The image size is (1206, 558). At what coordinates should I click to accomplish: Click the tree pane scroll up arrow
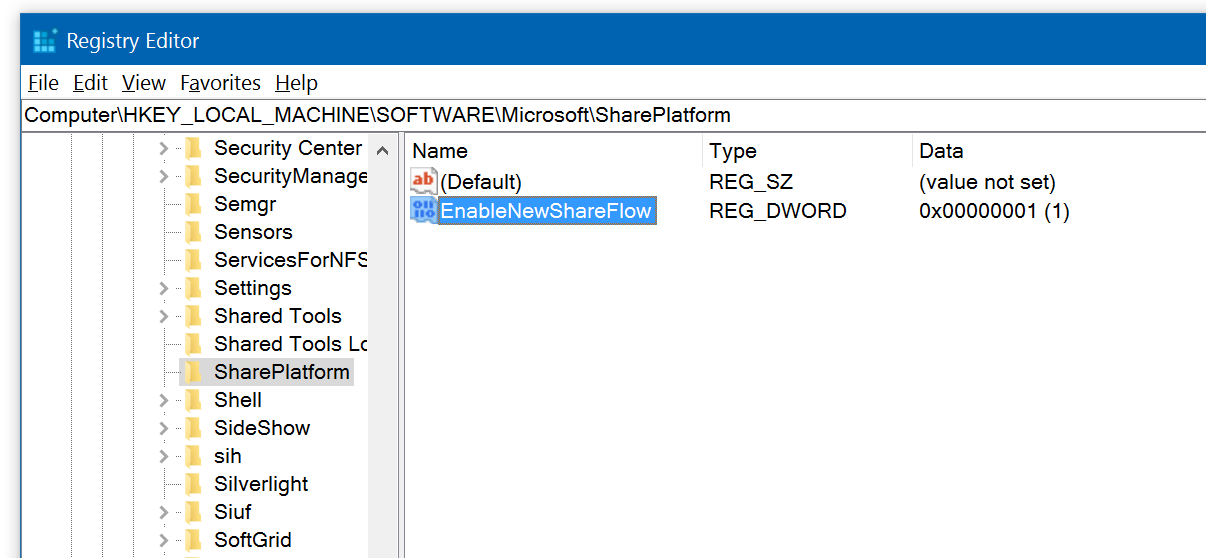pos(381,151)
